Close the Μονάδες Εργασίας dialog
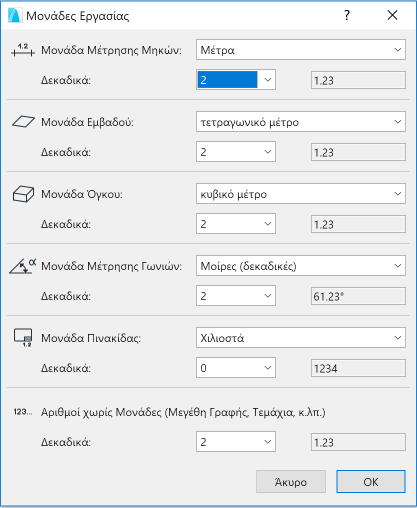The width and height of the screenshot is (417, 508). point(392,15)
